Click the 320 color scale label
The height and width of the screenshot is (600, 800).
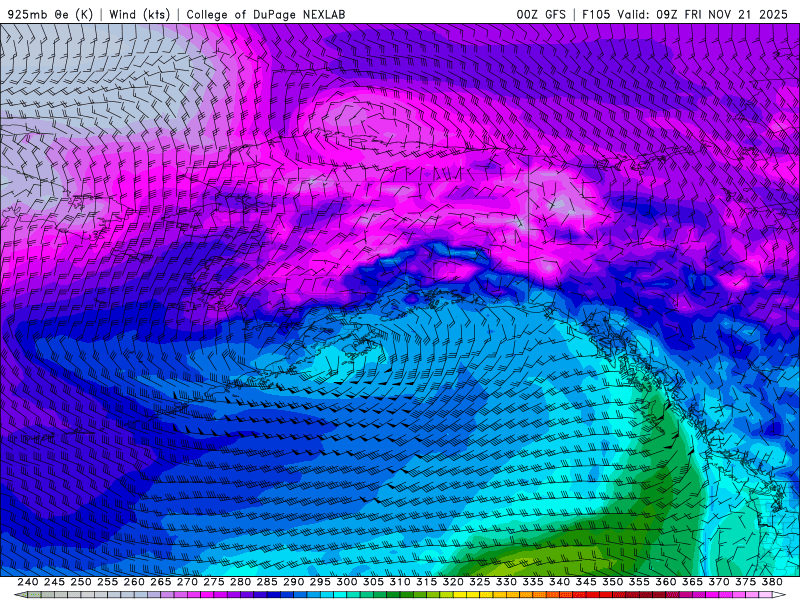click(453, 582)
